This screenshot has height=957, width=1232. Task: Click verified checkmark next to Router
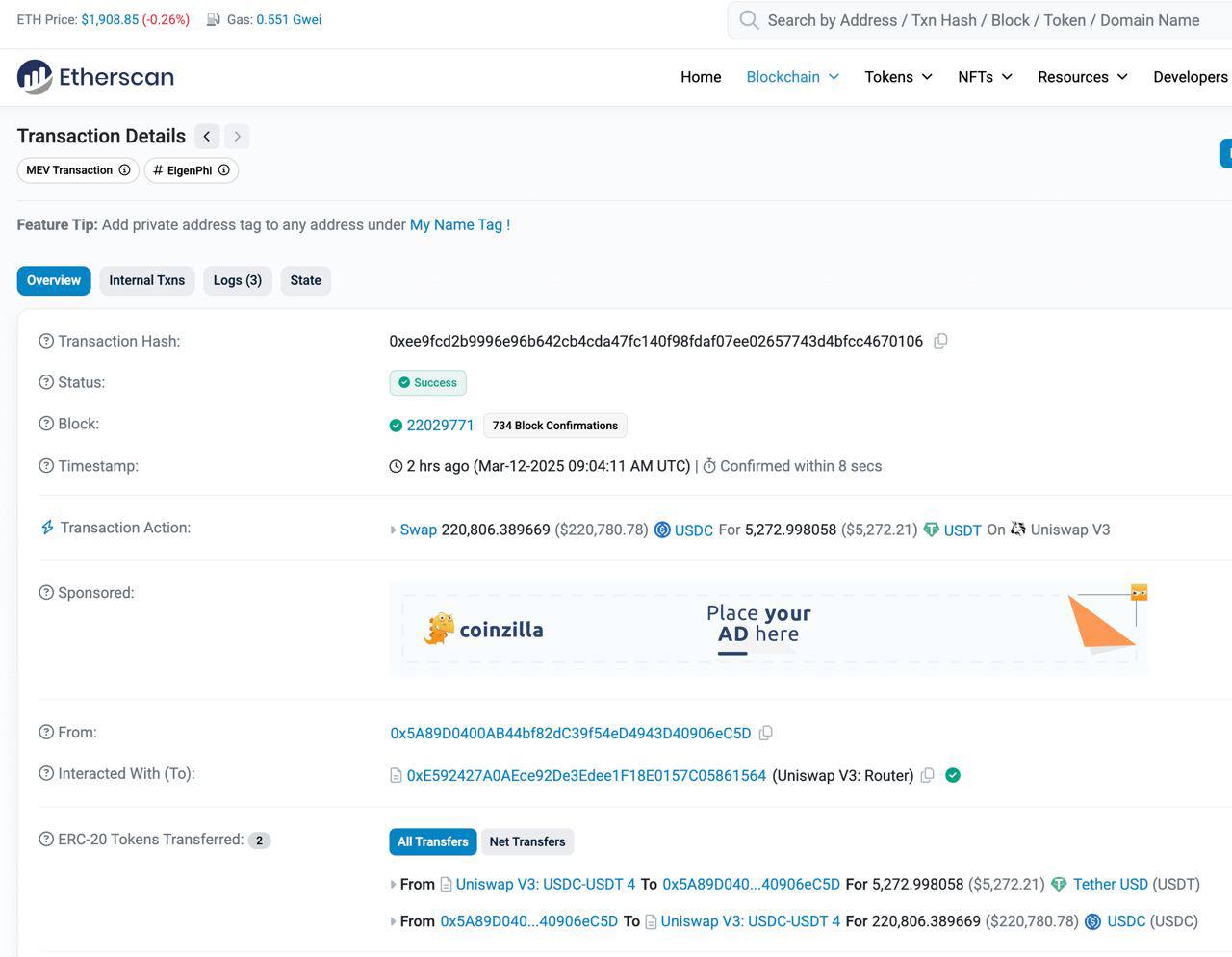[x=953, y=775]
